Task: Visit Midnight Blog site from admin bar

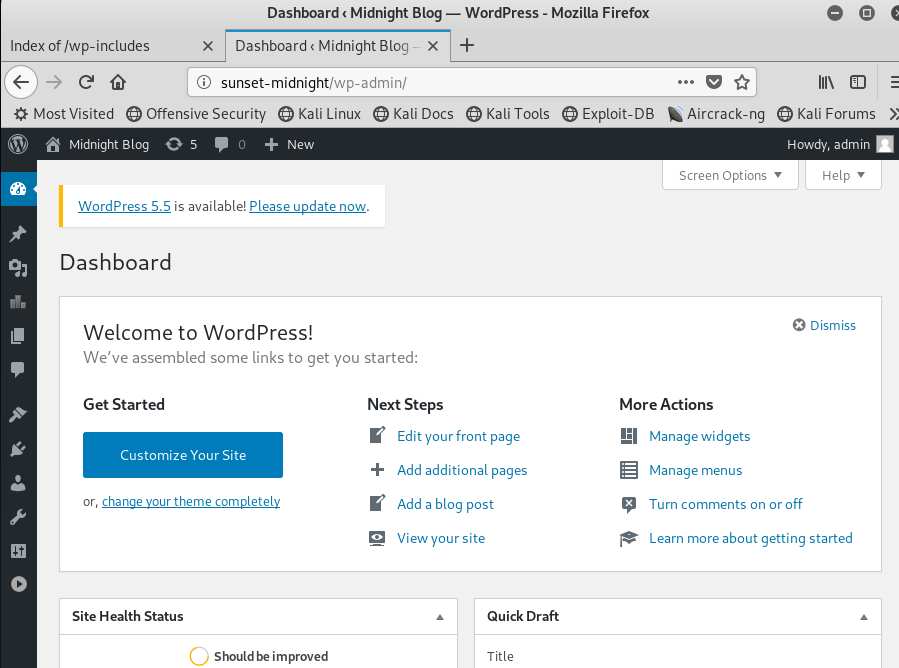Action: coord(97,144)
